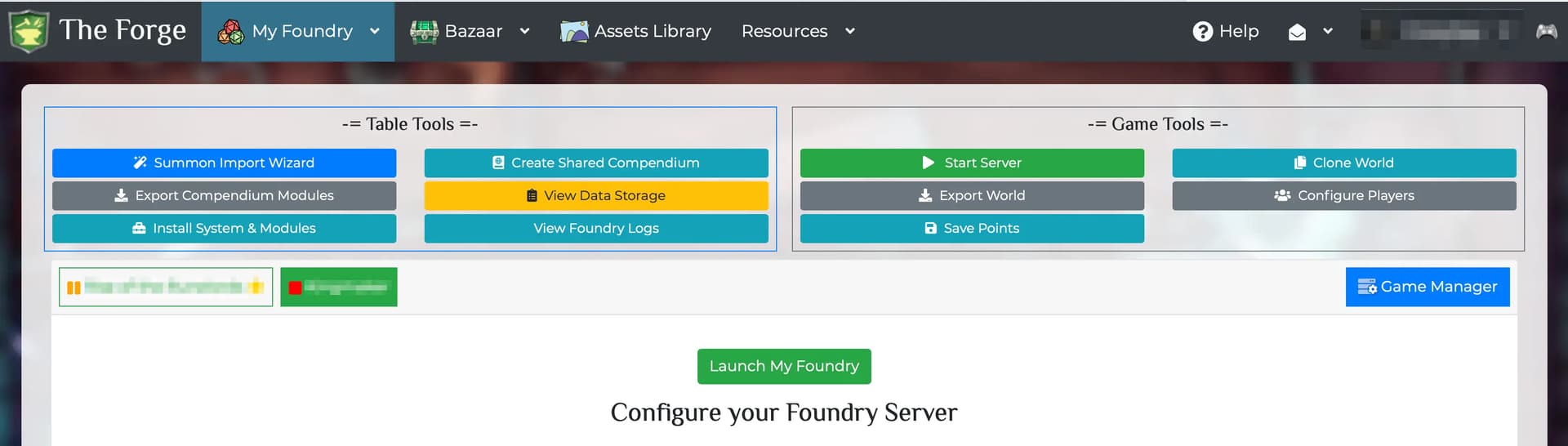Click The Forge shield logo
This screenshot has height=446, width=1568.
(29, 31)
